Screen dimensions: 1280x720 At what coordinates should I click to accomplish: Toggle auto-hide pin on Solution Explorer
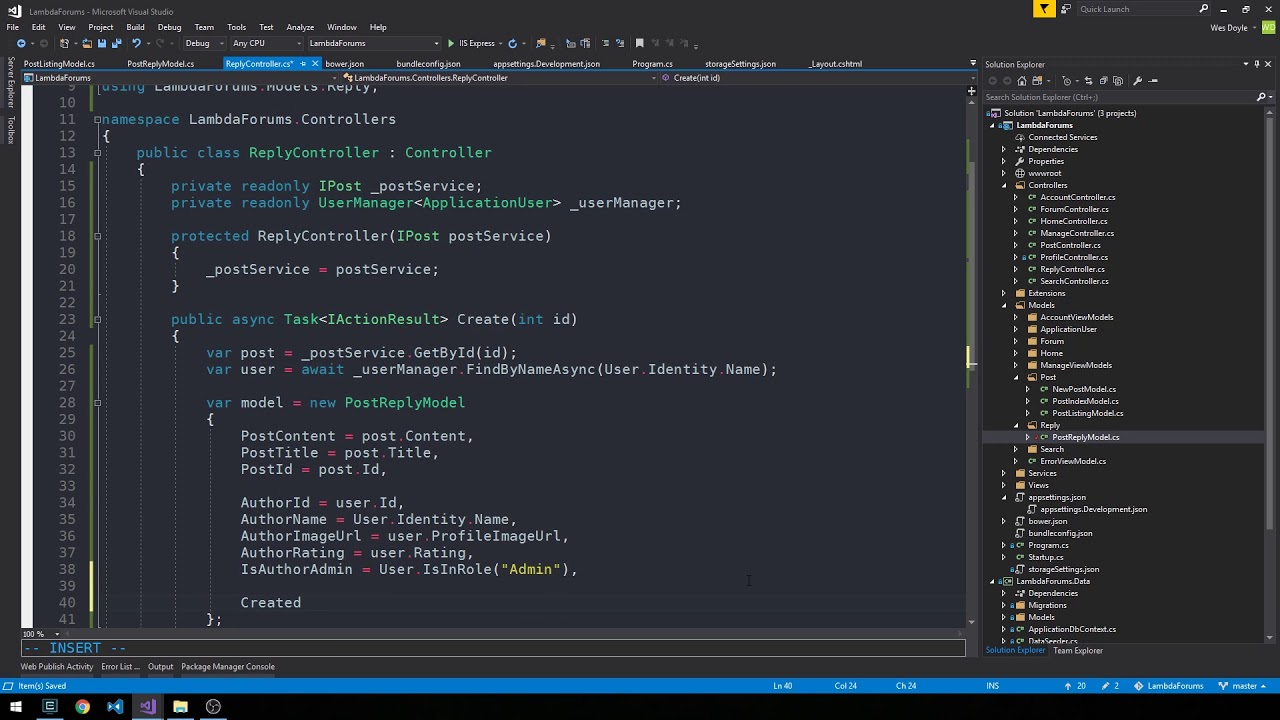click(x=1258, y=64)
